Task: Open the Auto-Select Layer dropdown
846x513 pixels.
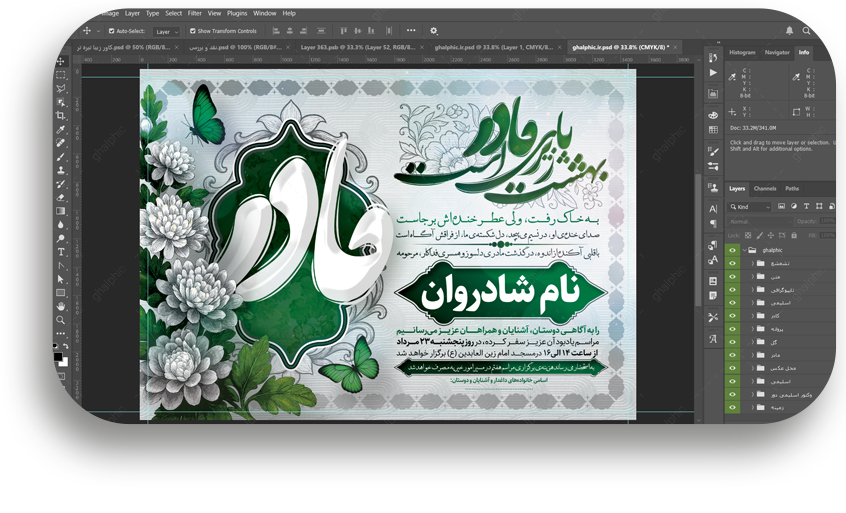Action: point(166,31)
